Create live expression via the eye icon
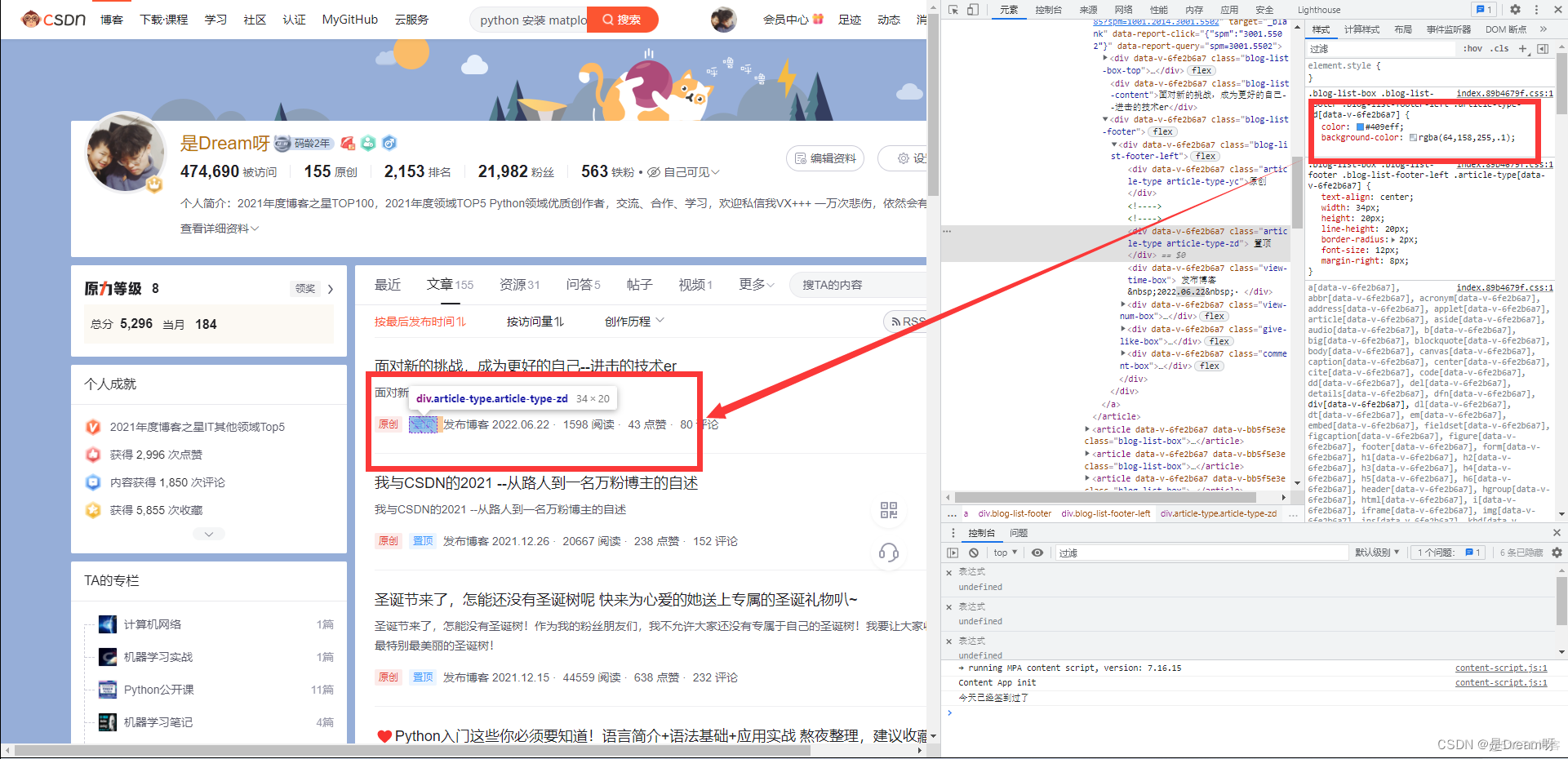Screen dimensions: 1568x759 1037,553
